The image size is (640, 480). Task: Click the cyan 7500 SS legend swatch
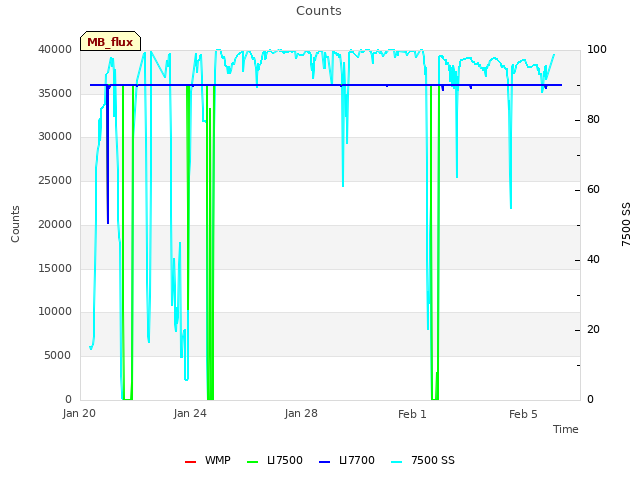coord(397,462)
